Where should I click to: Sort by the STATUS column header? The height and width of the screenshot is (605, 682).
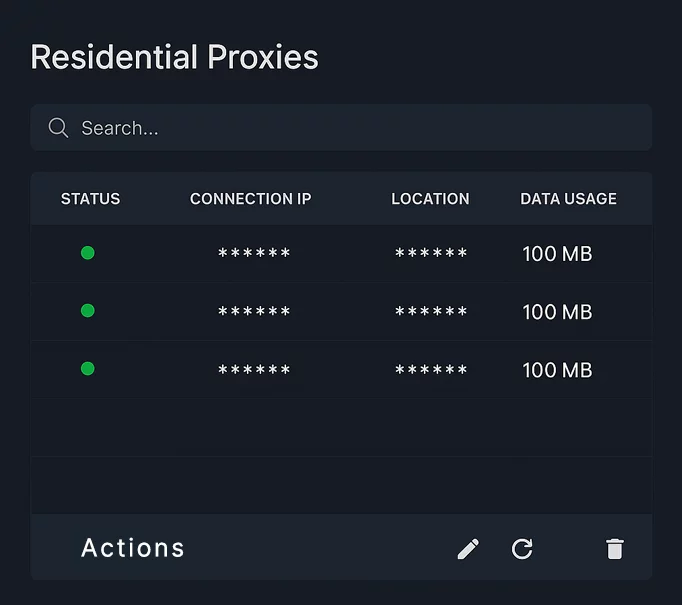click(x=90, y=199)
